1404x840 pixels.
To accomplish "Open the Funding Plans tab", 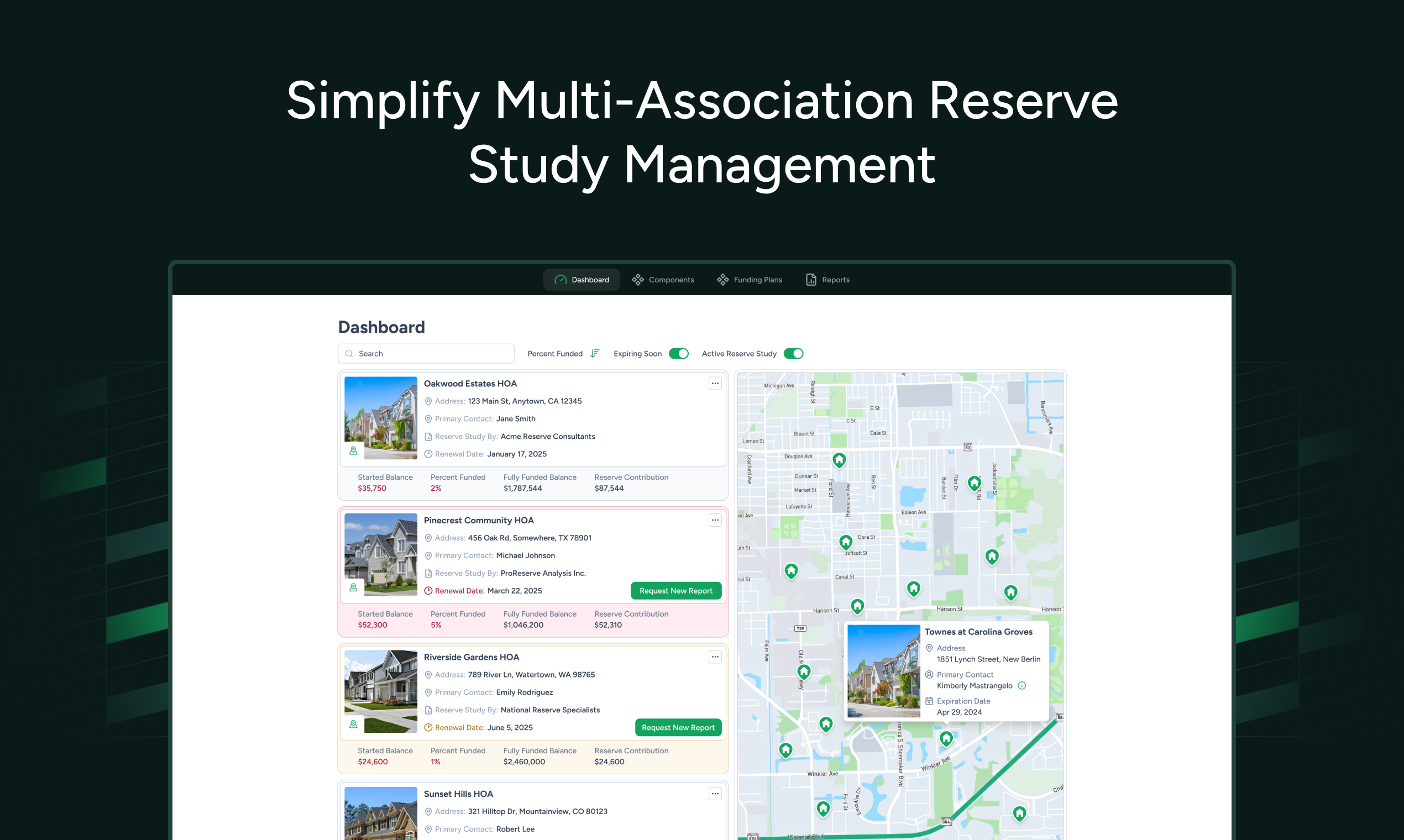I will (749, 280).
